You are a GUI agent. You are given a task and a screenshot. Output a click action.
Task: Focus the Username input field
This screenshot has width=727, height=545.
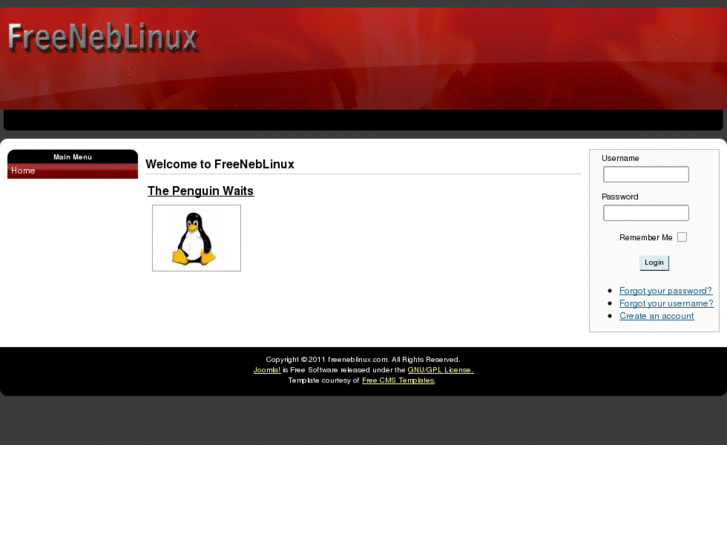(x=645, y=174)
